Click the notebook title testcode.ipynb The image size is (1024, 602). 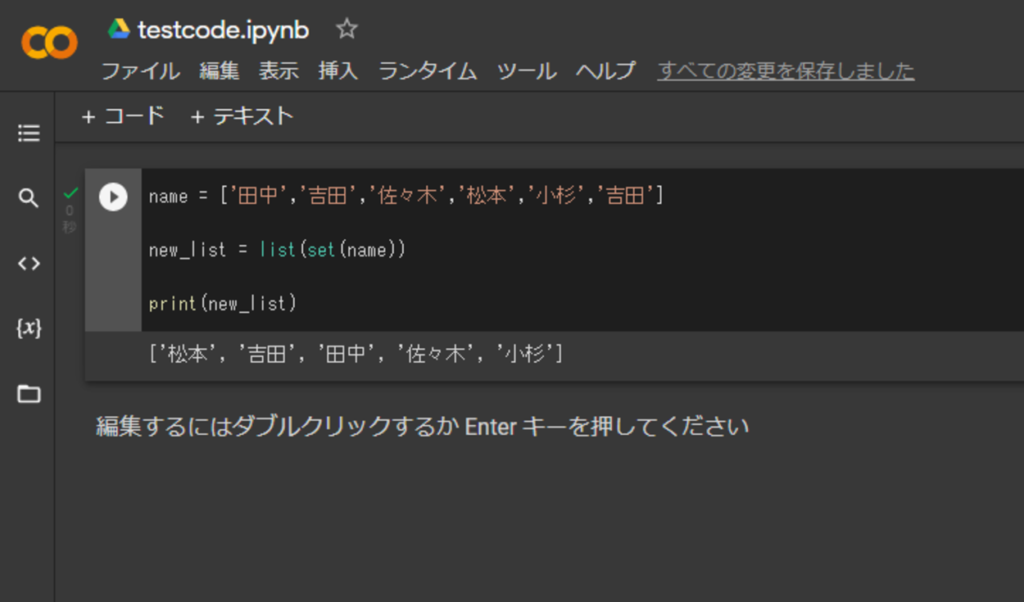click(223, 30)
